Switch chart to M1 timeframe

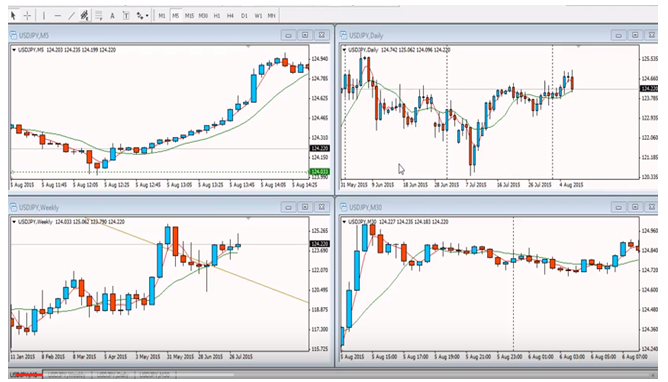point(162,16)
